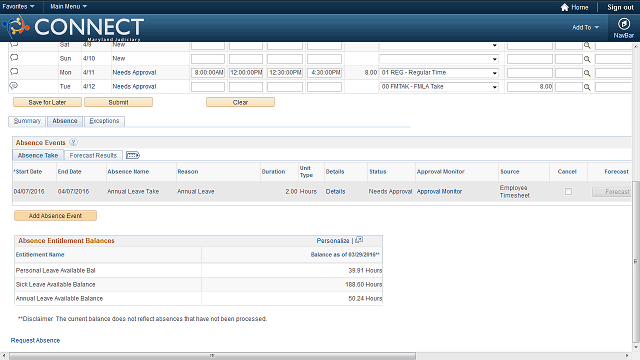640x360 pixels.
Task: Open Needs Approval link for Tue 4/12
Action: 134,87
